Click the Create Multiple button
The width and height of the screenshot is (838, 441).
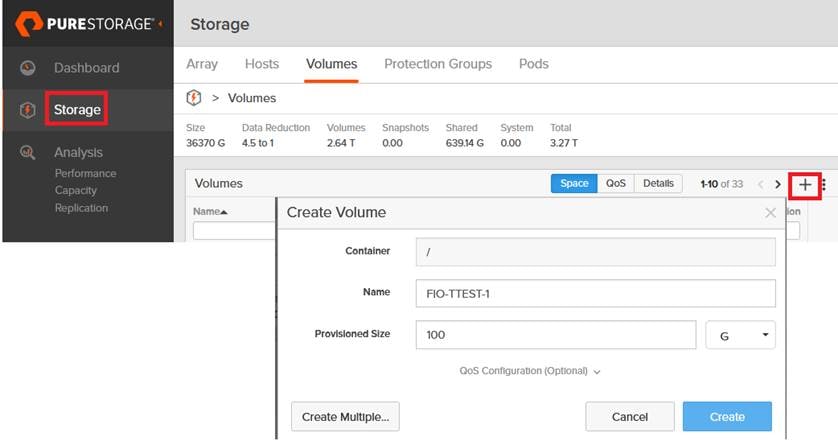(345, 417)
